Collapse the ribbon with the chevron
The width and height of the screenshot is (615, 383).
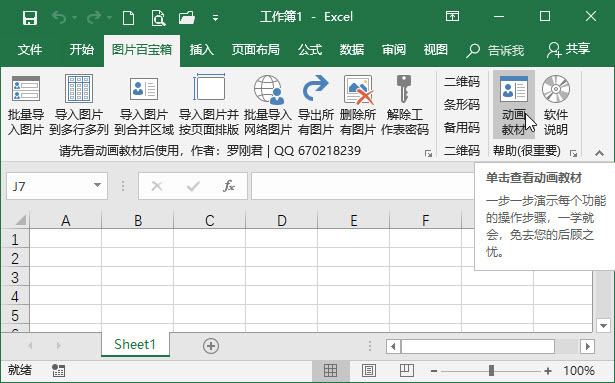coord(599,153)
